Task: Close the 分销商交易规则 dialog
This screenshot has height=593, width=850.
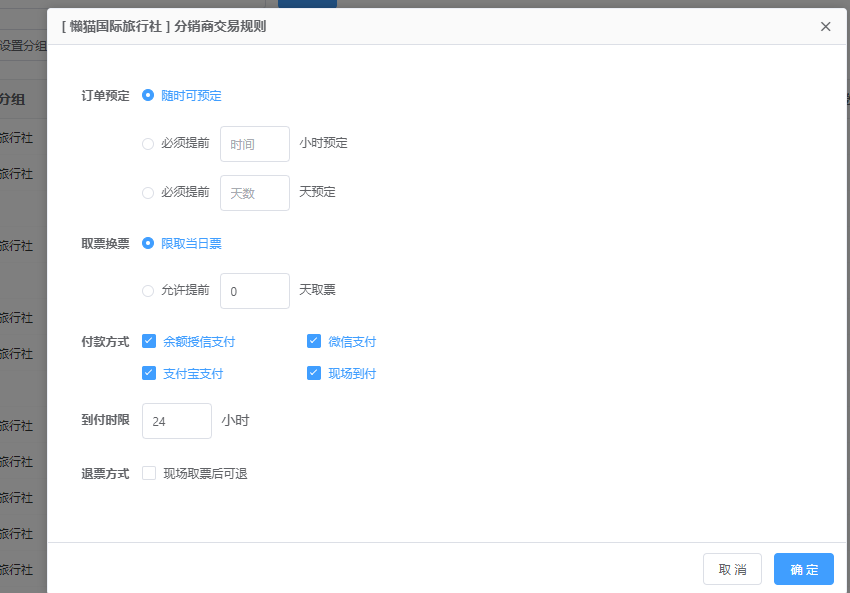Action: pos(825,27)
